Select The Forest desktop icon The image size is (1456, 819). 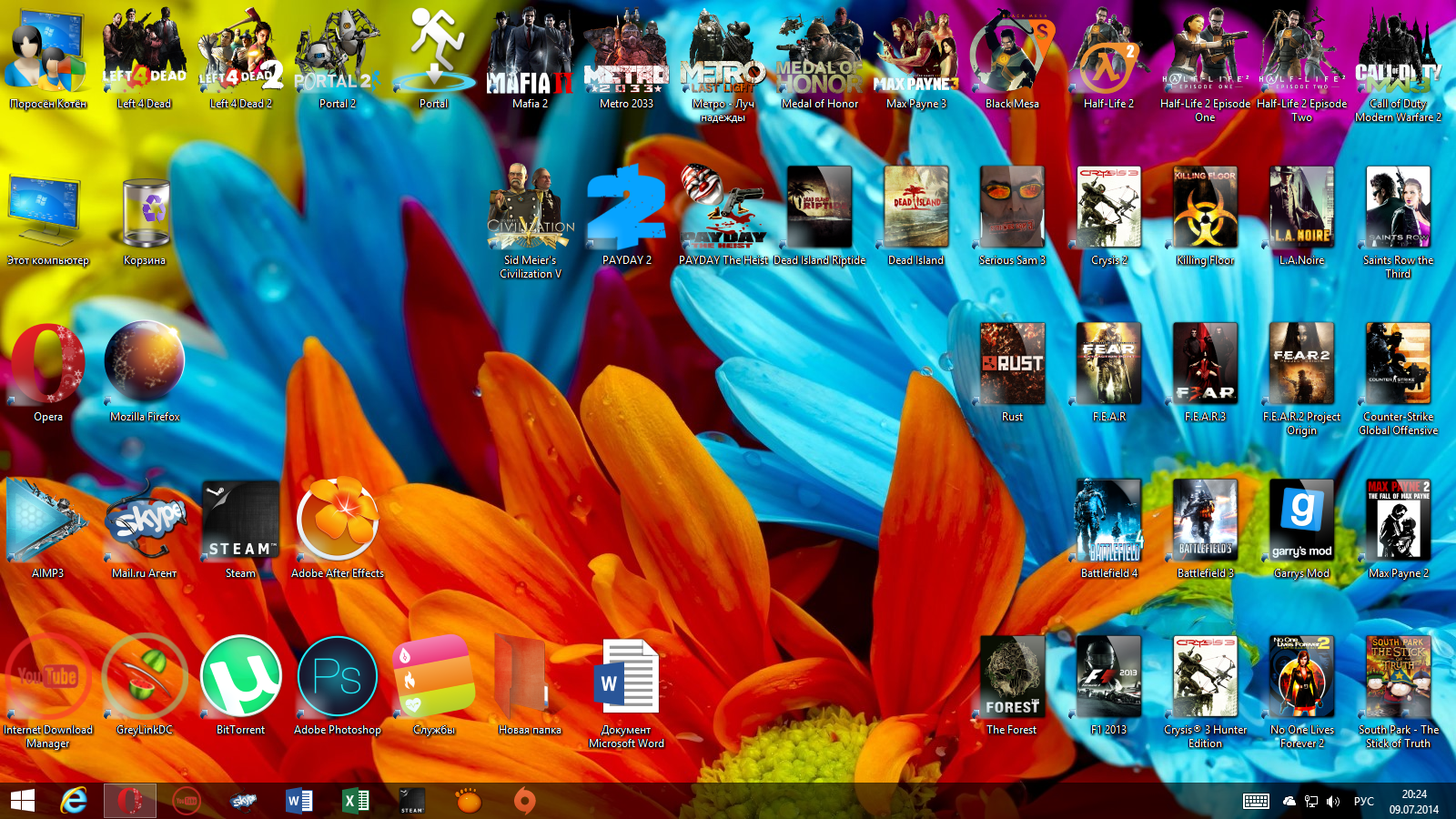click(1013, 677)
